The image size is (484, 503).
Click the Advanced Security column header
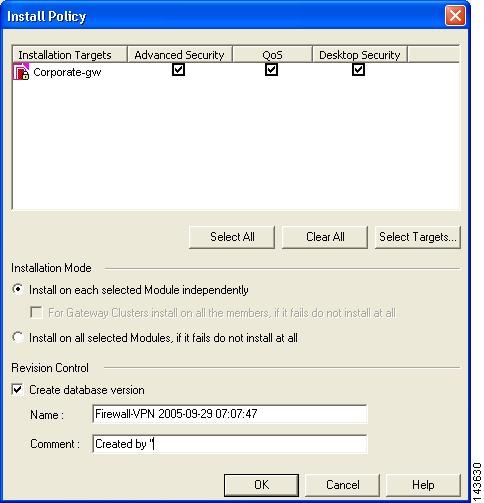click(x=179, y=55)
